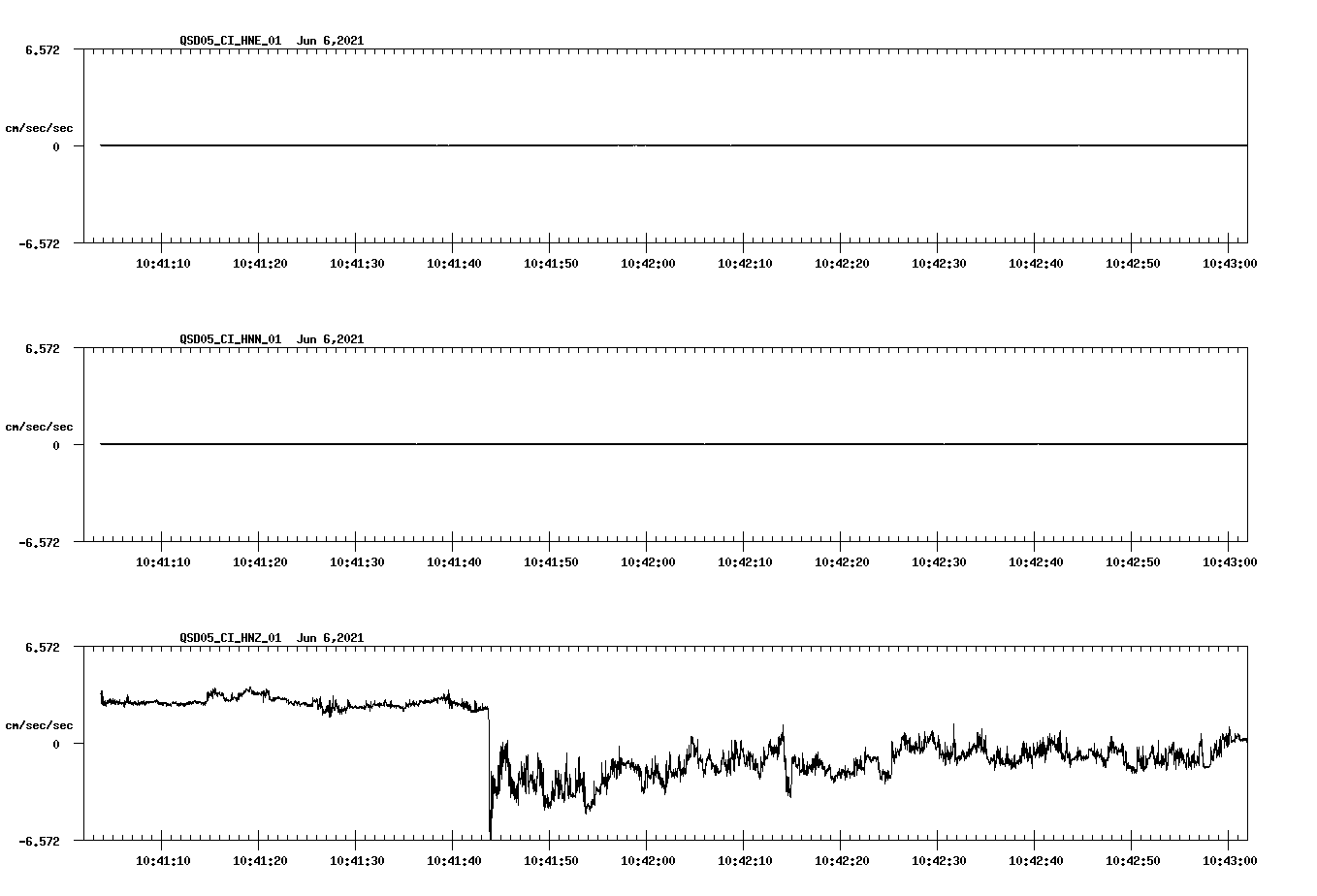Screen dimensions: 1317x896
Task: Click the 10:42:00 time label under HNZ plot
Action: [x=648, y=861]
